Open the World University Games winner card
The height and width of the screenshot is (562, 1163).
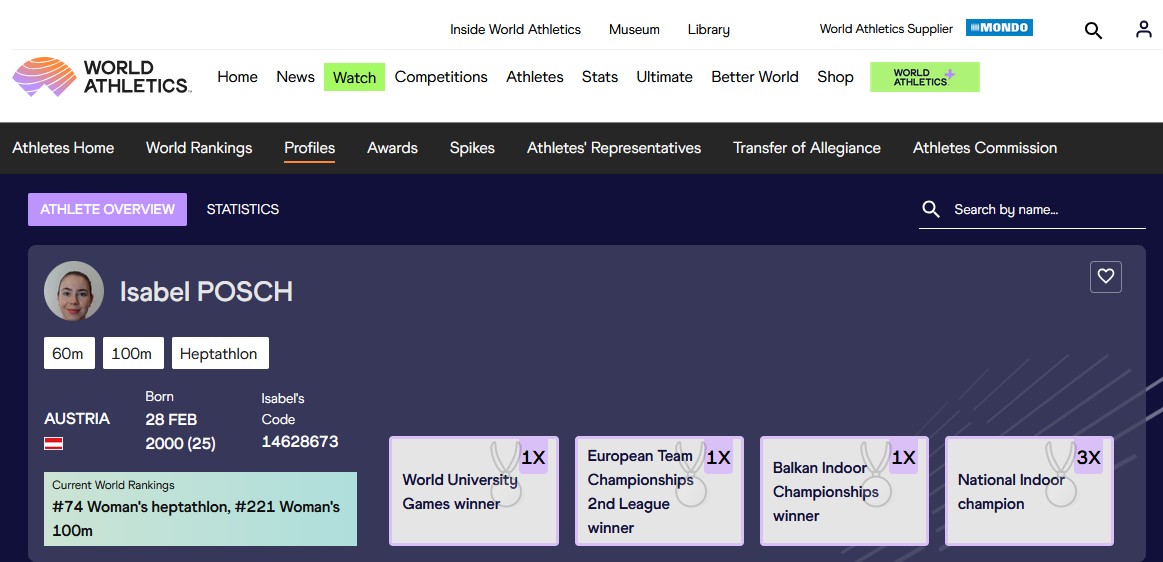click(473, 491)
